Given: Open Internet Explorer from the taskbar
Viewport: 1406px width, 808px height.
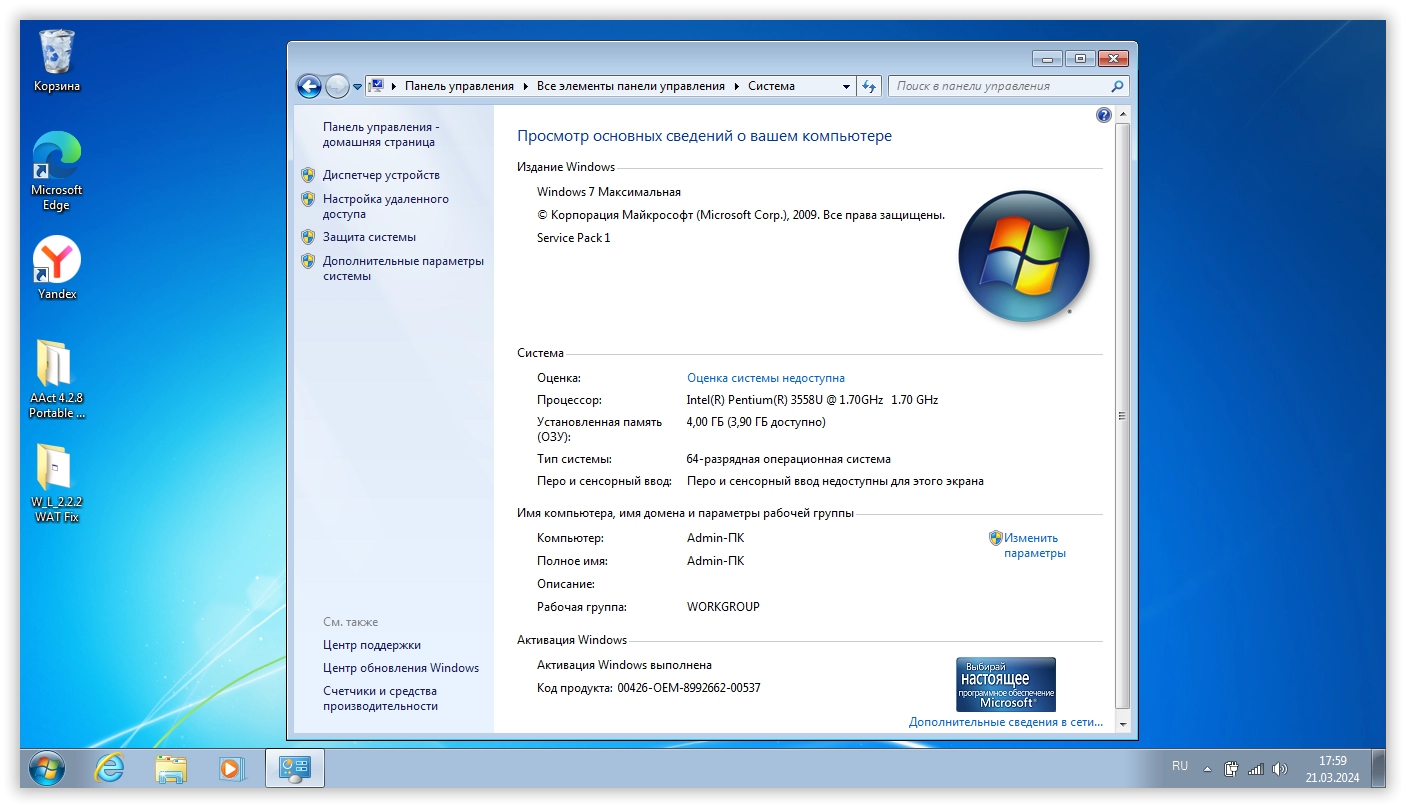Looking at the screenshot, I should click(x=109, y=768).
